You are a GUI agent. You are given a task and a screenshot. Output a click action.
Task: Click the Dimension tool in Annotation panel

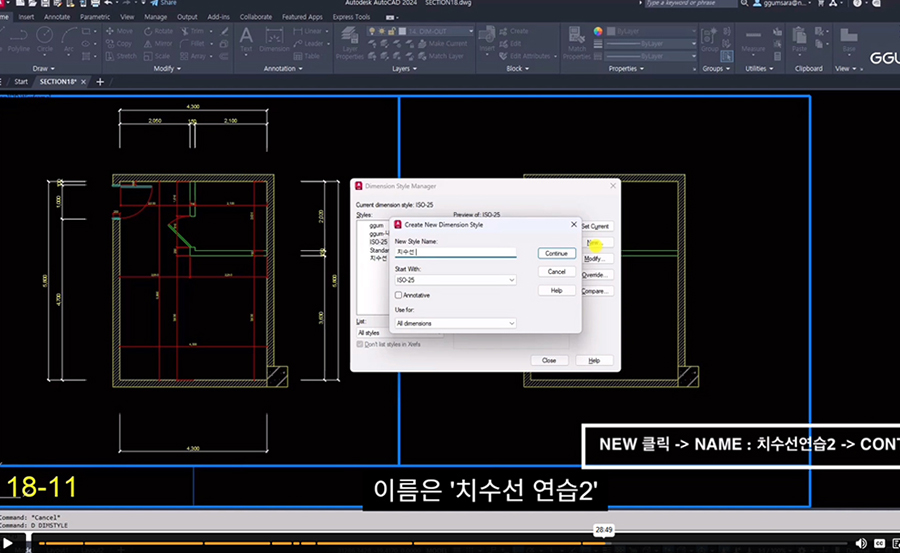pos(274,37)
